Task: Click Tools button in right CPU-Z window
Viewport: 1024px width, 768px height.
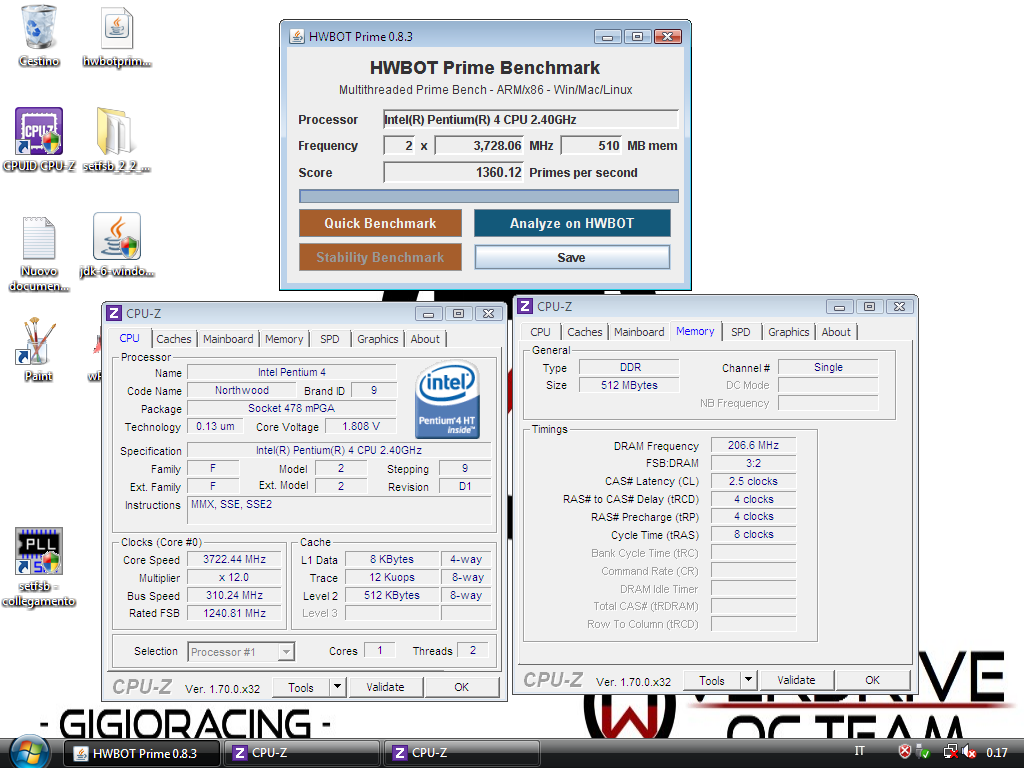Action: point(712,680)
